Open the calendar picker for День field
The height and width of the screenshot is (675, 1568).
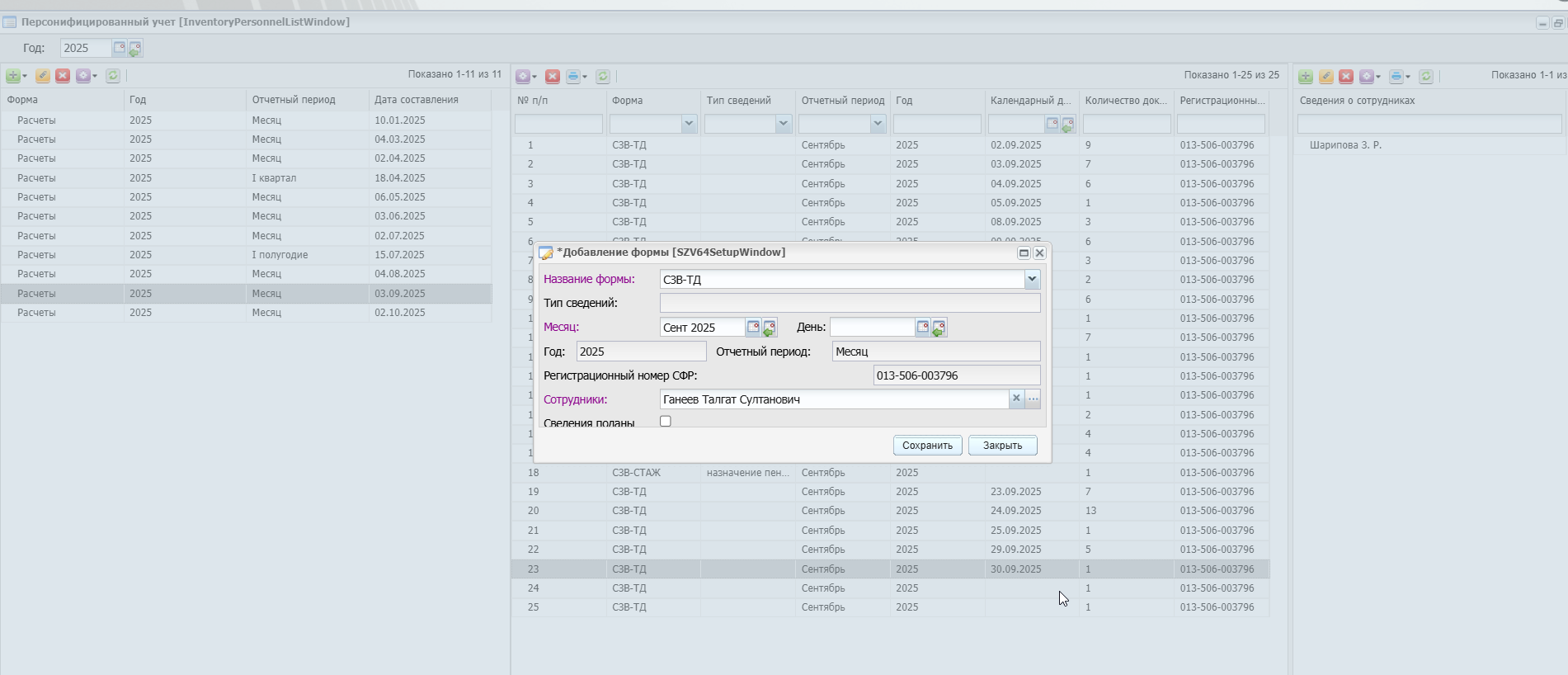click(923, 328)
